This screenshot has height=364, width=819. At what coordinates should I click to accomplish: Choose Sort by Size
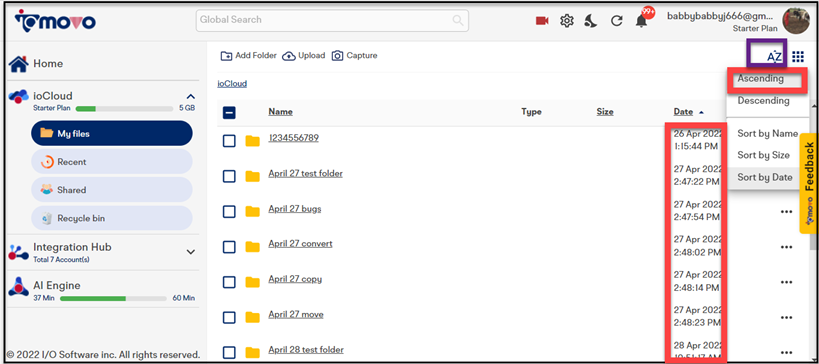click(x=764, y=155)
